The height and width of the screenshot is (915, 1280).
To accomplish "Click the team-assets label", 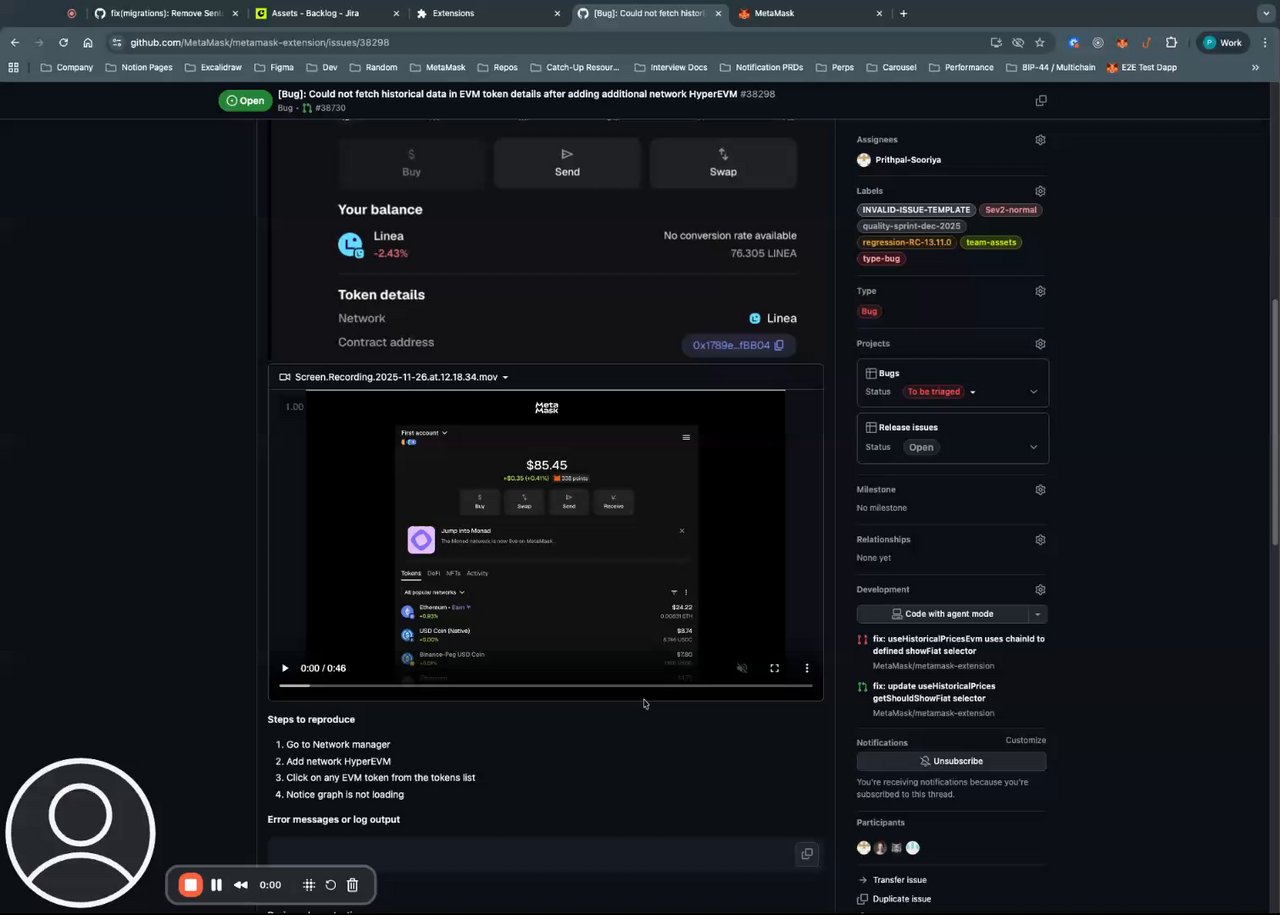I will tap(991, 242).
